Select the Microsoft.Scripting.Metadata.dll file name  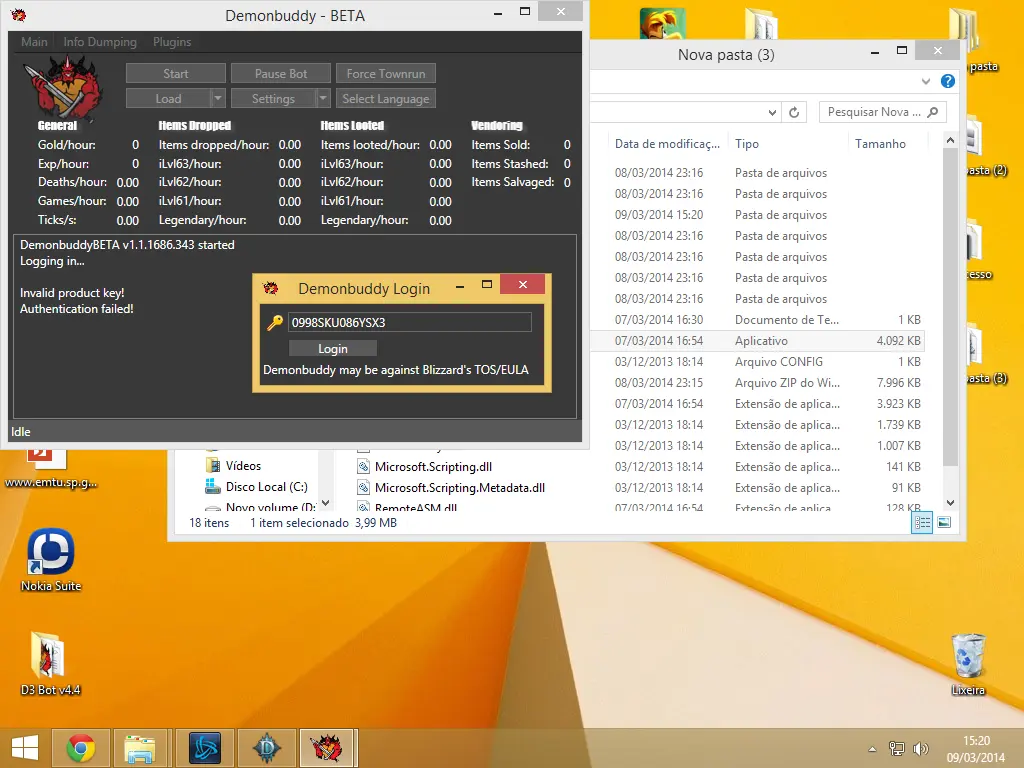coord(460,487)
